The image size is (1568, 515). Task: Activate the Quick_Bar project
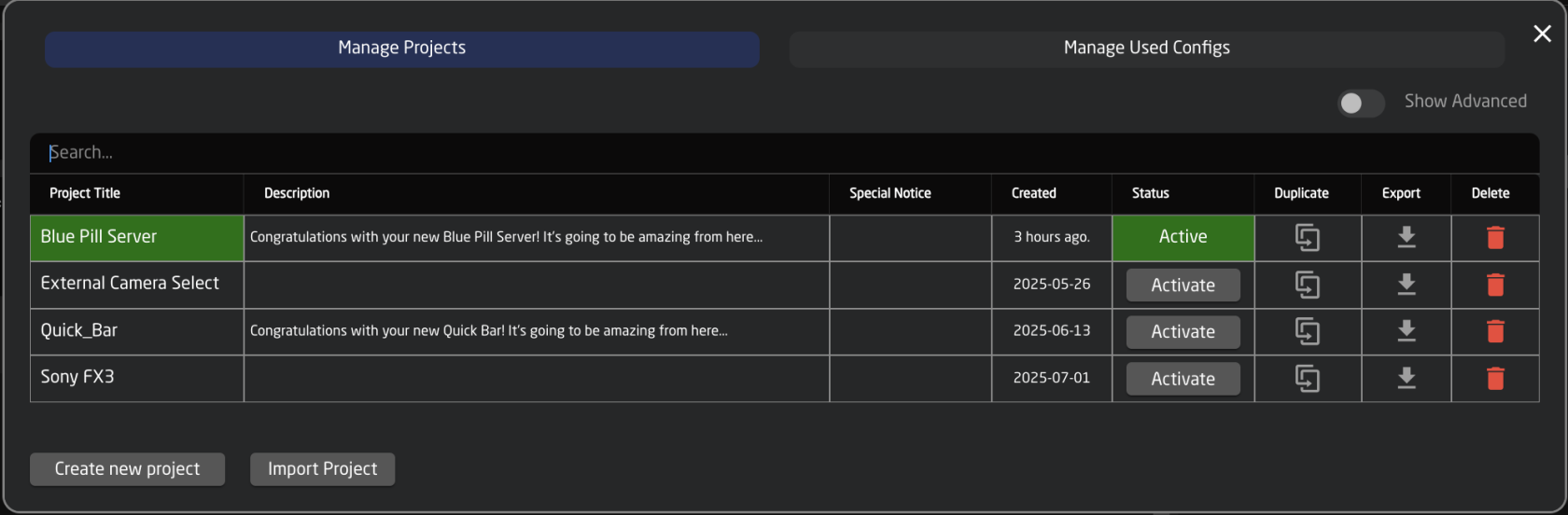(1183, 332)
